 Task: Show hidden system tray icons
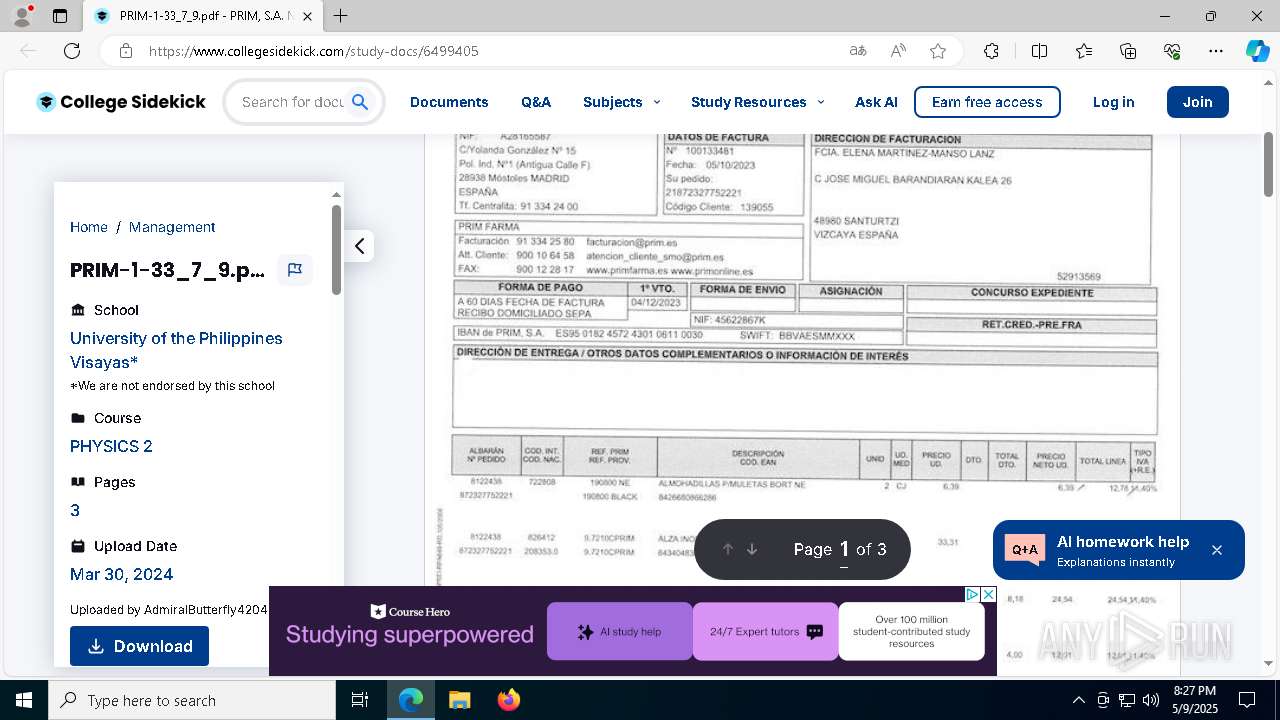[x=1078, y=700]
